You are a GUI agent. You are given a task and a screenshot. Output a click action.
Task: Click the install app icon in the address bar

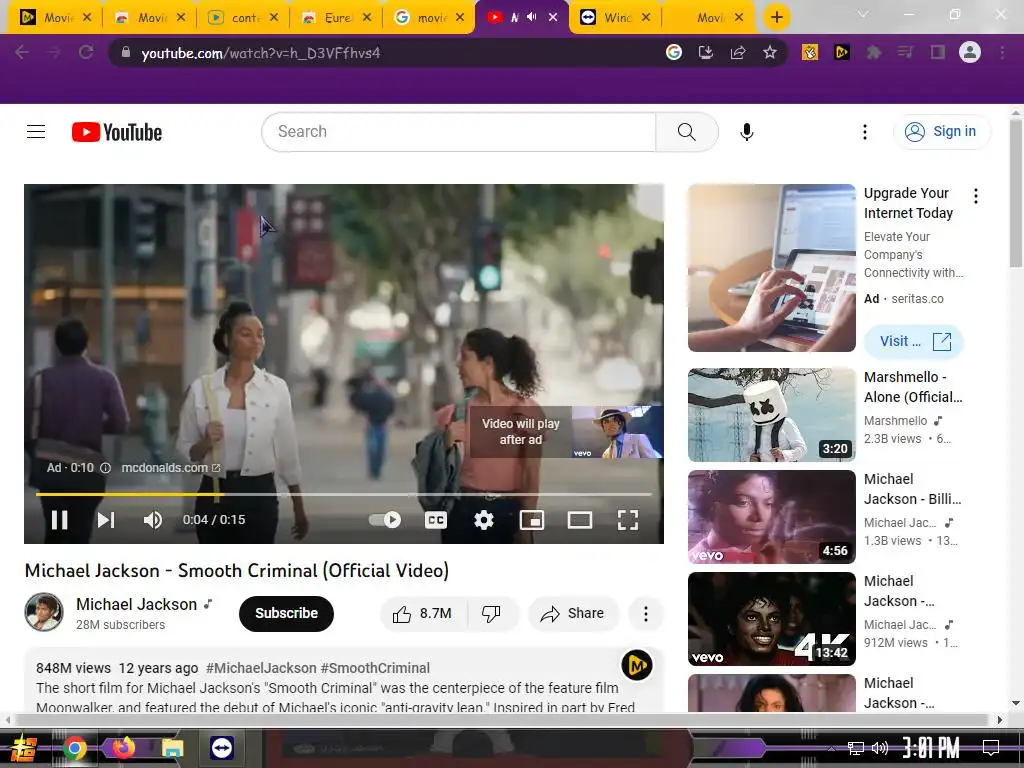pyautogui.click(x=706, y=52)
